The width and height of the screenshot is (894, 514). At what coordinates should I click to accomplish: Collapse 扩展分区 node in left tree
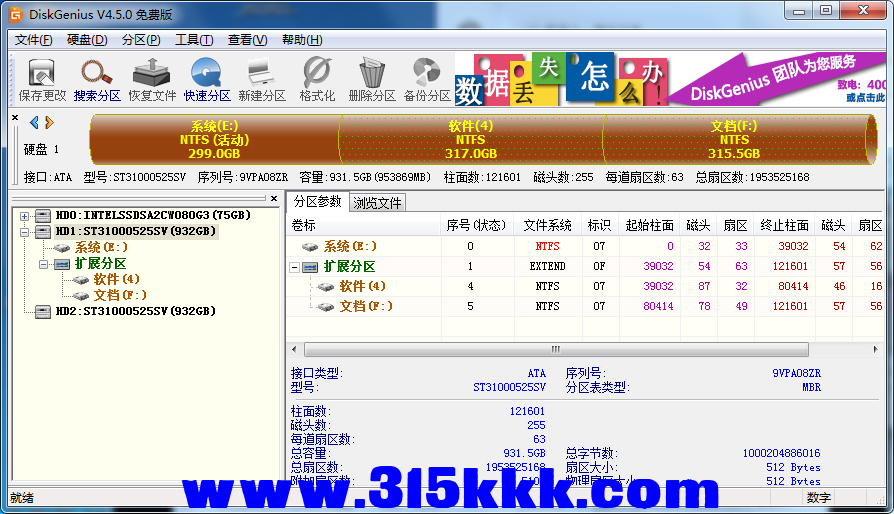(43, 264)
